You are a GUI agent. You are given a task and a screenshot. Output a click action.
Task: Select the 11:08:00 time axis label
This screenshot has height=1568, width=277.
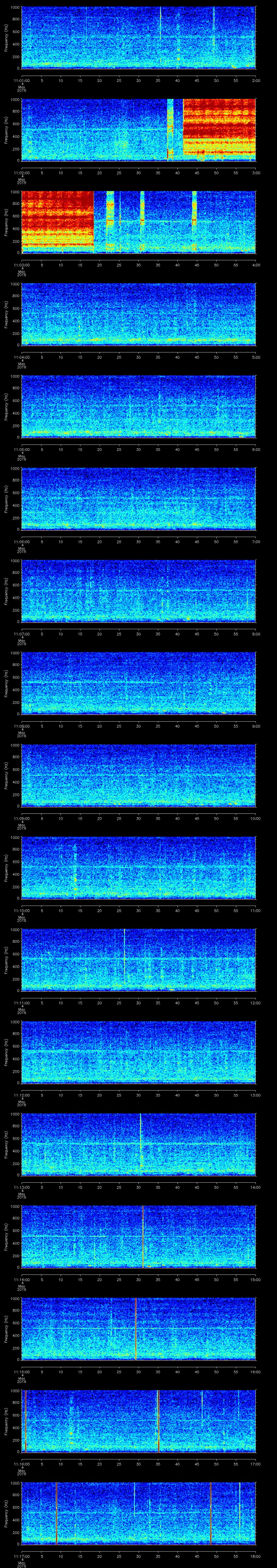click(22, 726)
